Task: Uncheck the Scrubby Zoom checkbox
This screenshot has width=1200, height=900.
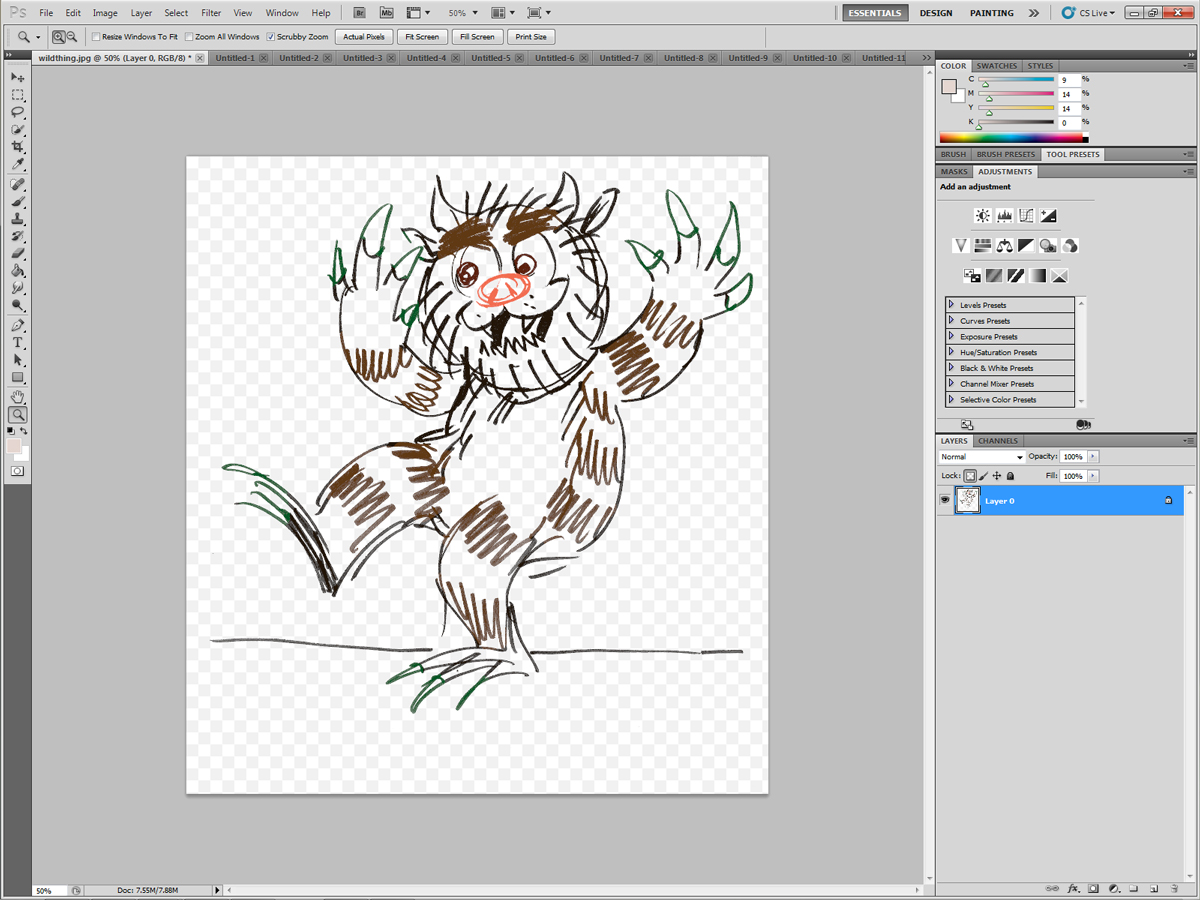Action: tap(271, 37)
